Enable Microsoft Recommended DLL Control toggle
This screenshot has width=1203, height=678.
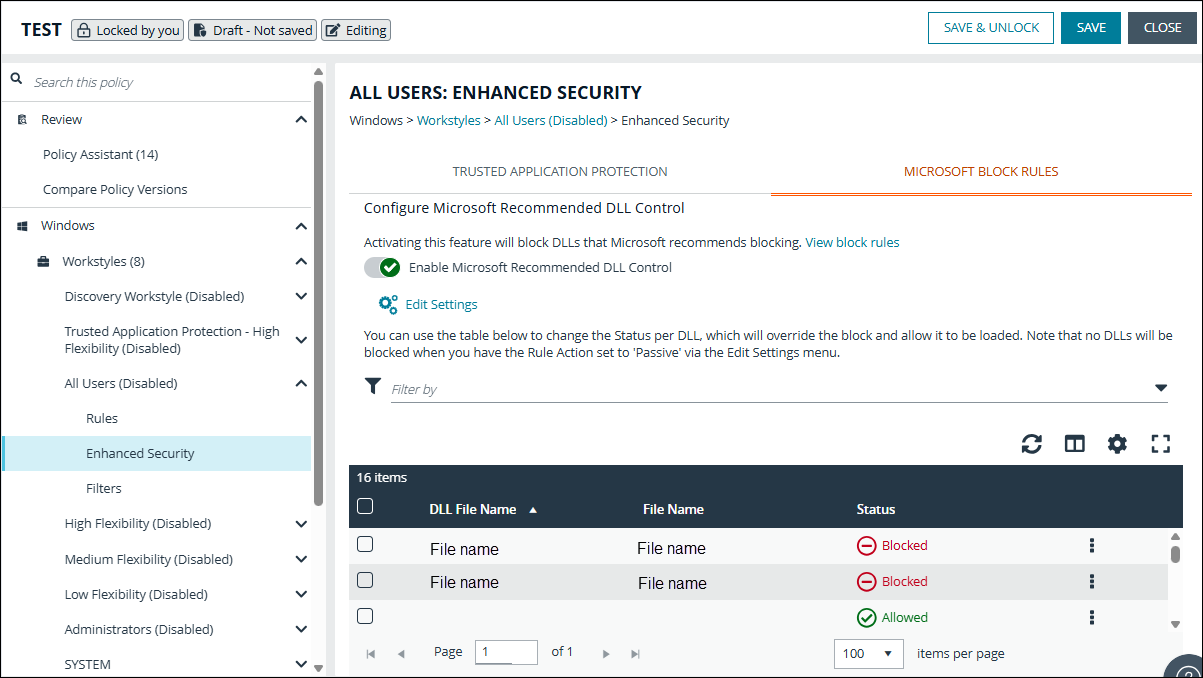[381, 267]
